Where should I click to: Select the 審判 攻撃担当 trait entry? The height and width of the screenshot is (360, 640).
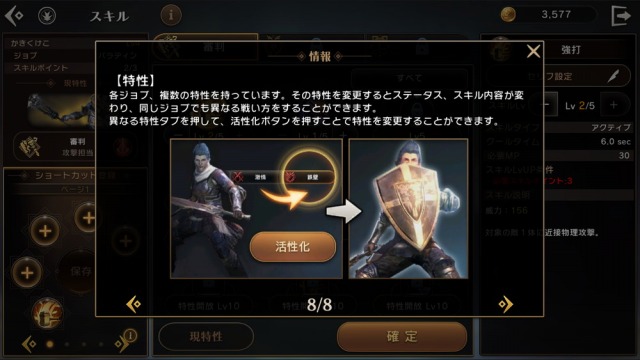[55, 147]
